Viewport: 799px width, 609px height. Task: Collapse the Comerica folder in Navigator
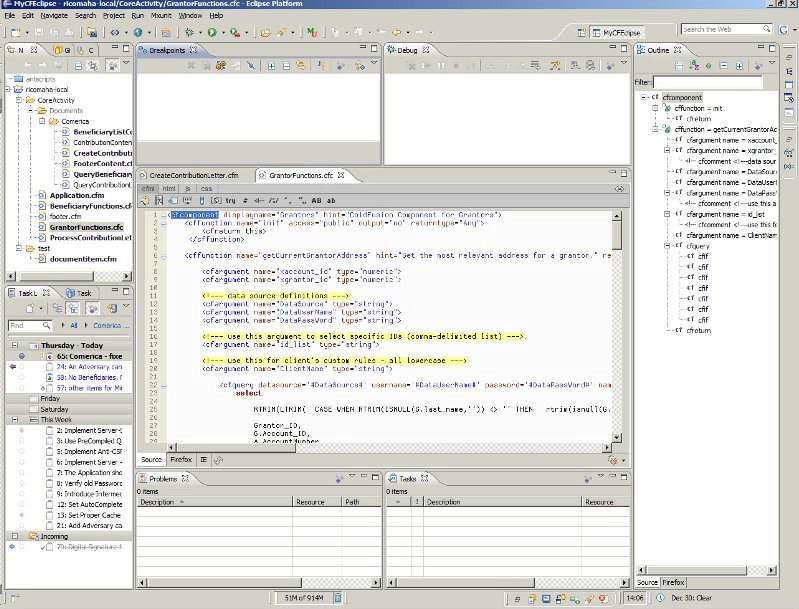pyautogui.click(x=42, y=121)
